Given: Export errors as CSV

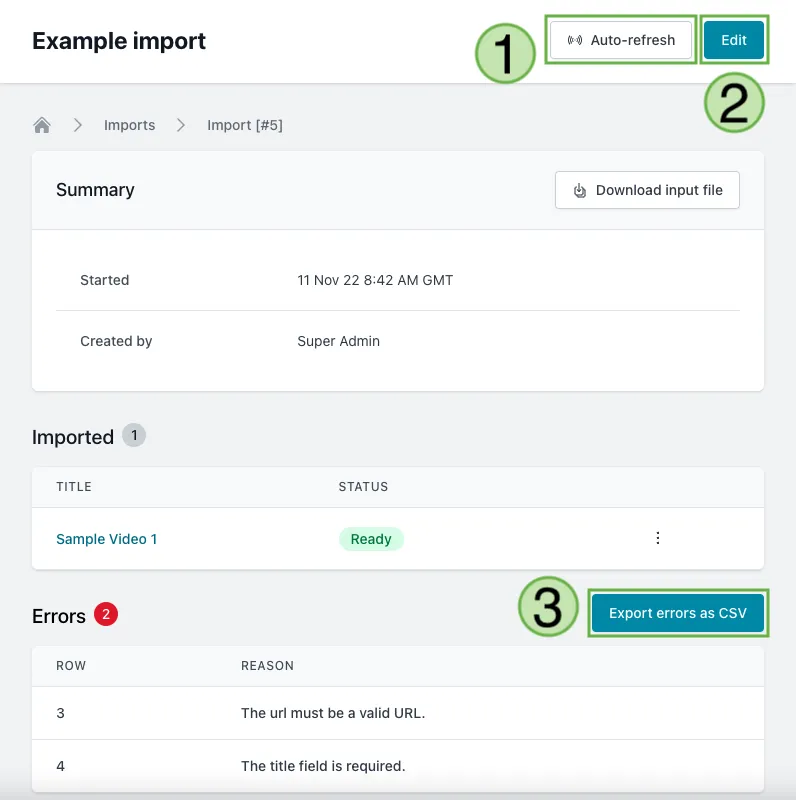Looking at the screenshot, I should pos(678,613).
